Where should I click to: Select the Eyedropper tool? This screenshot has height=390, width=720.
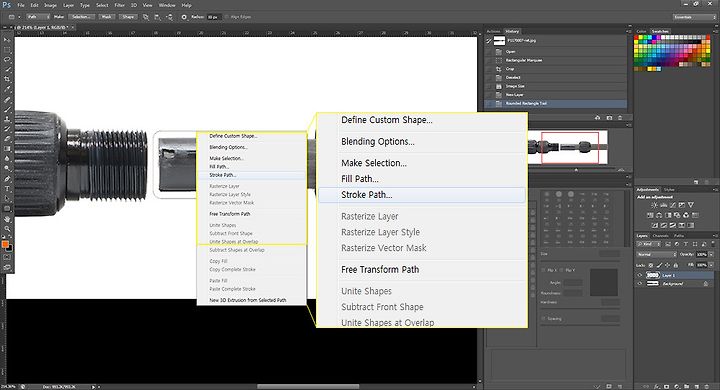7,89
